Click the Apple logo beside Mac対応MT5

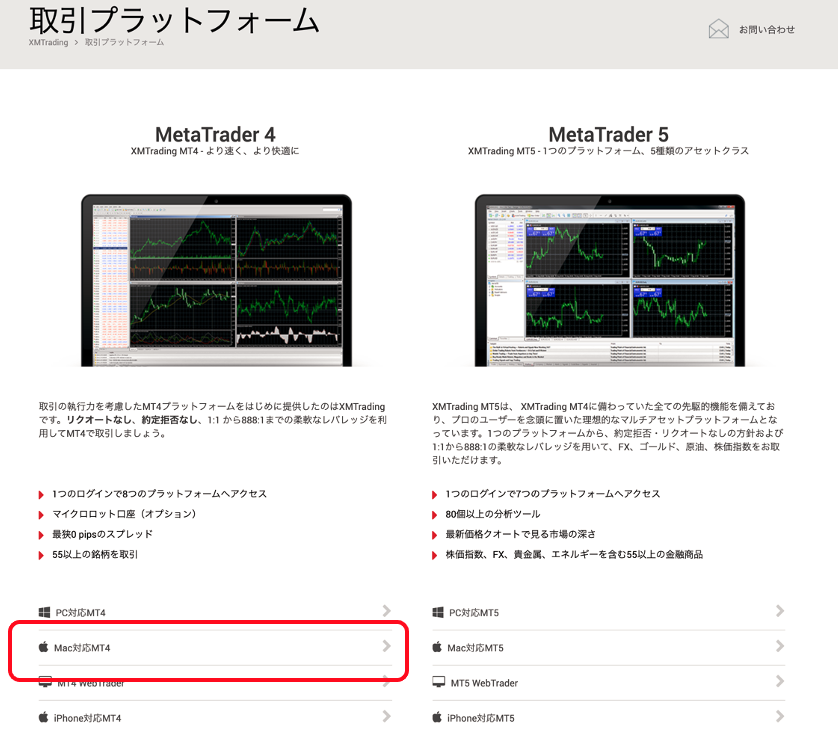coord(437,647)
